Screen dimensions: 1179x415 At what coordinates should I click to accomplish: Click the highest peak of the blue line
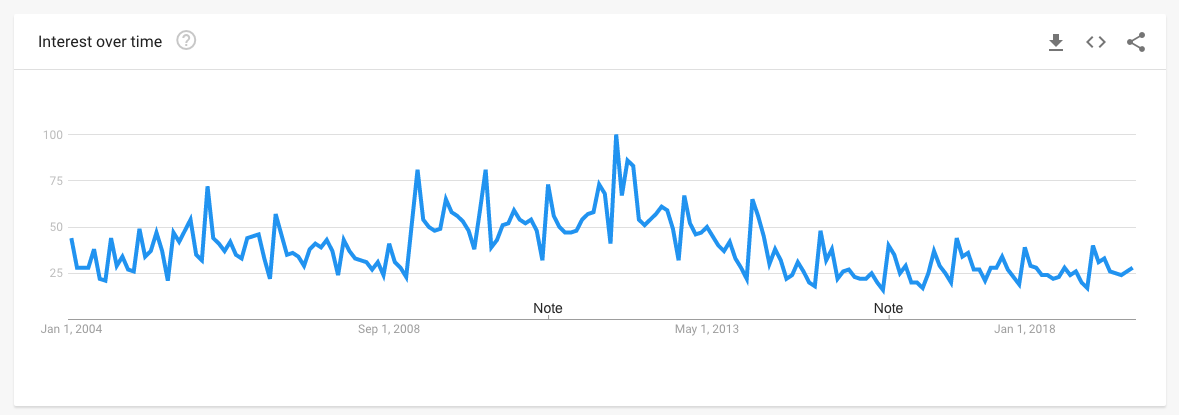616,135
